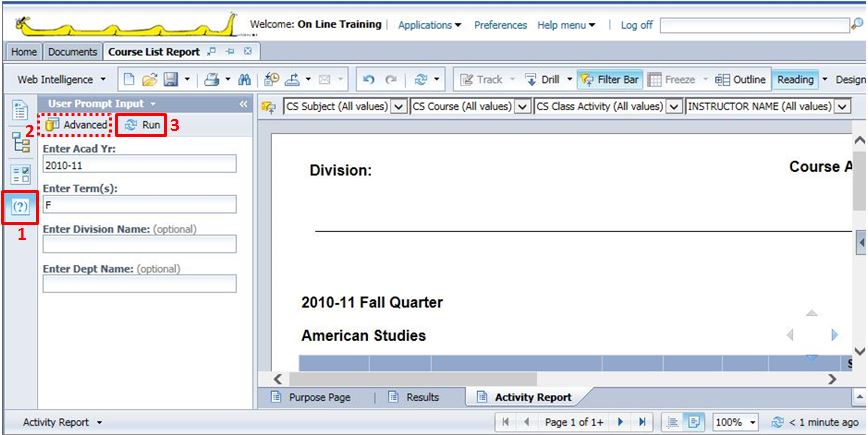This screenshot has height=435, width=868.
Task: Toggle the Outline view
Action: pos(740,80)
